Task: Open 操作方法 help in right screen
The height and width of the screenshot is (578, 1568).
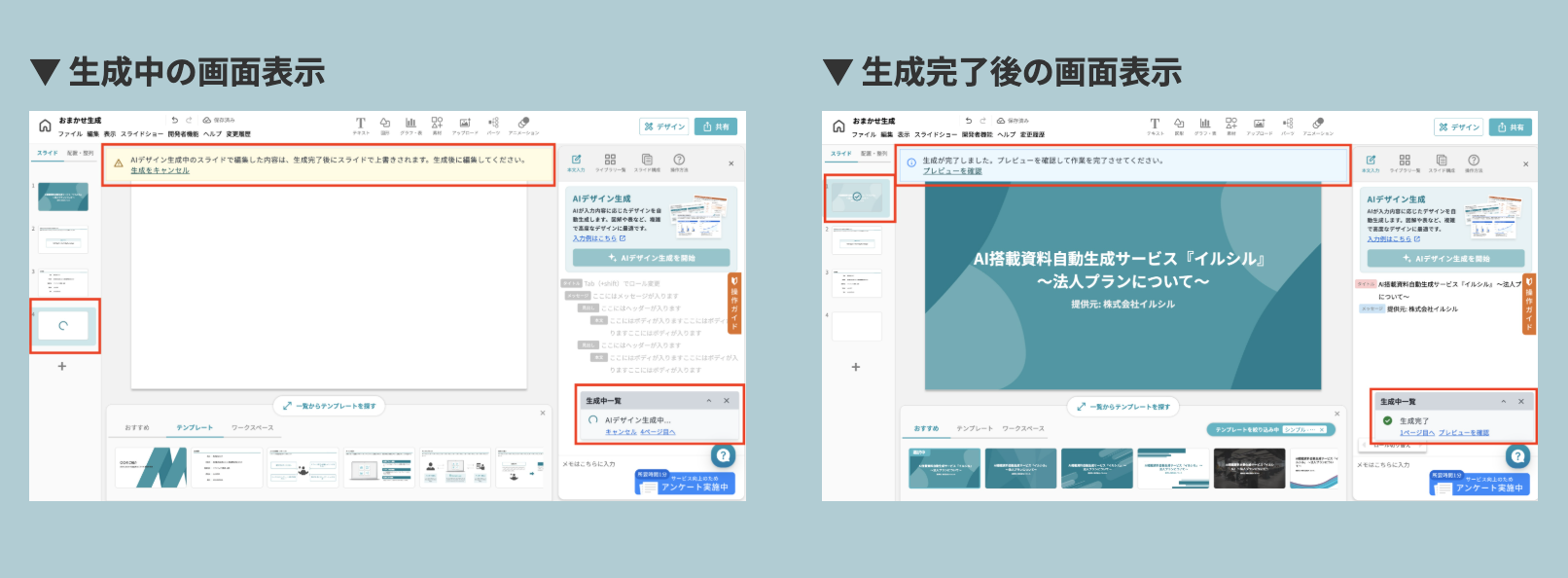Action: [x=1474, y=163]
